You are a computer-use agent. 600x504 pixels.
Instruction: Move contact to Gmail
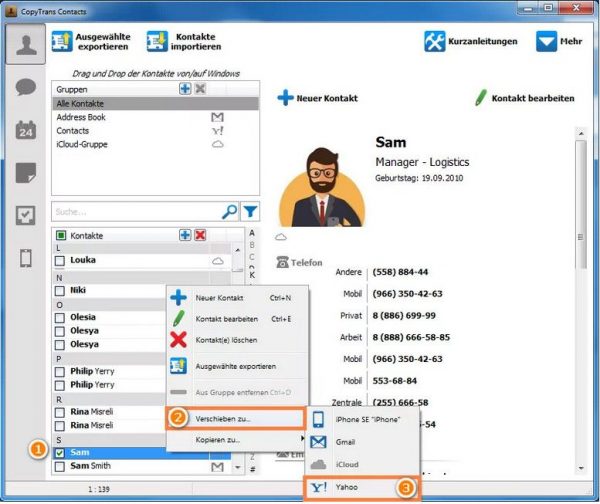pos(362,442)
